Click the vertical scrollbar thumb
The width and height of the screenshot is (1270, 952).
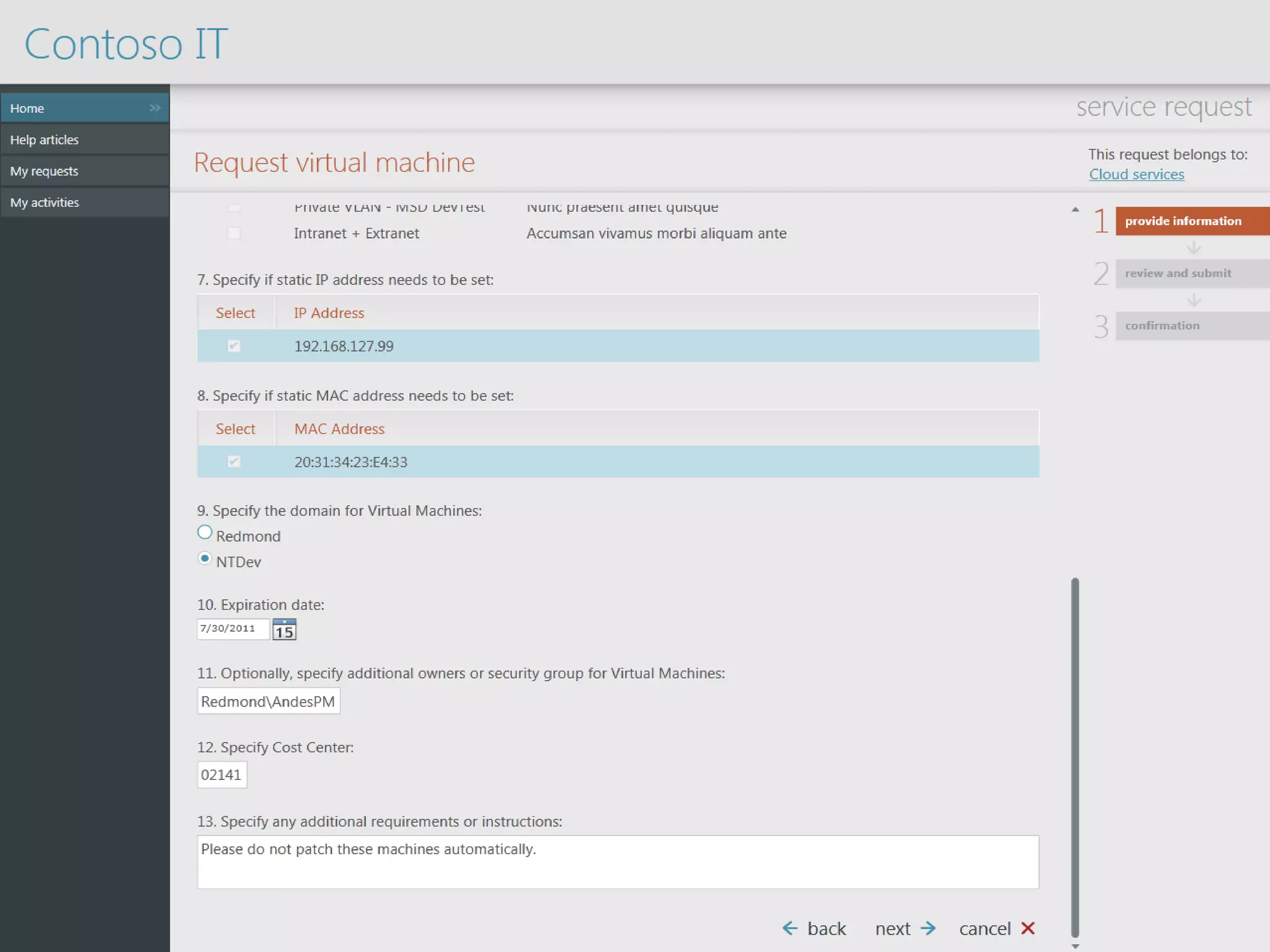[x=1075, y=756]
